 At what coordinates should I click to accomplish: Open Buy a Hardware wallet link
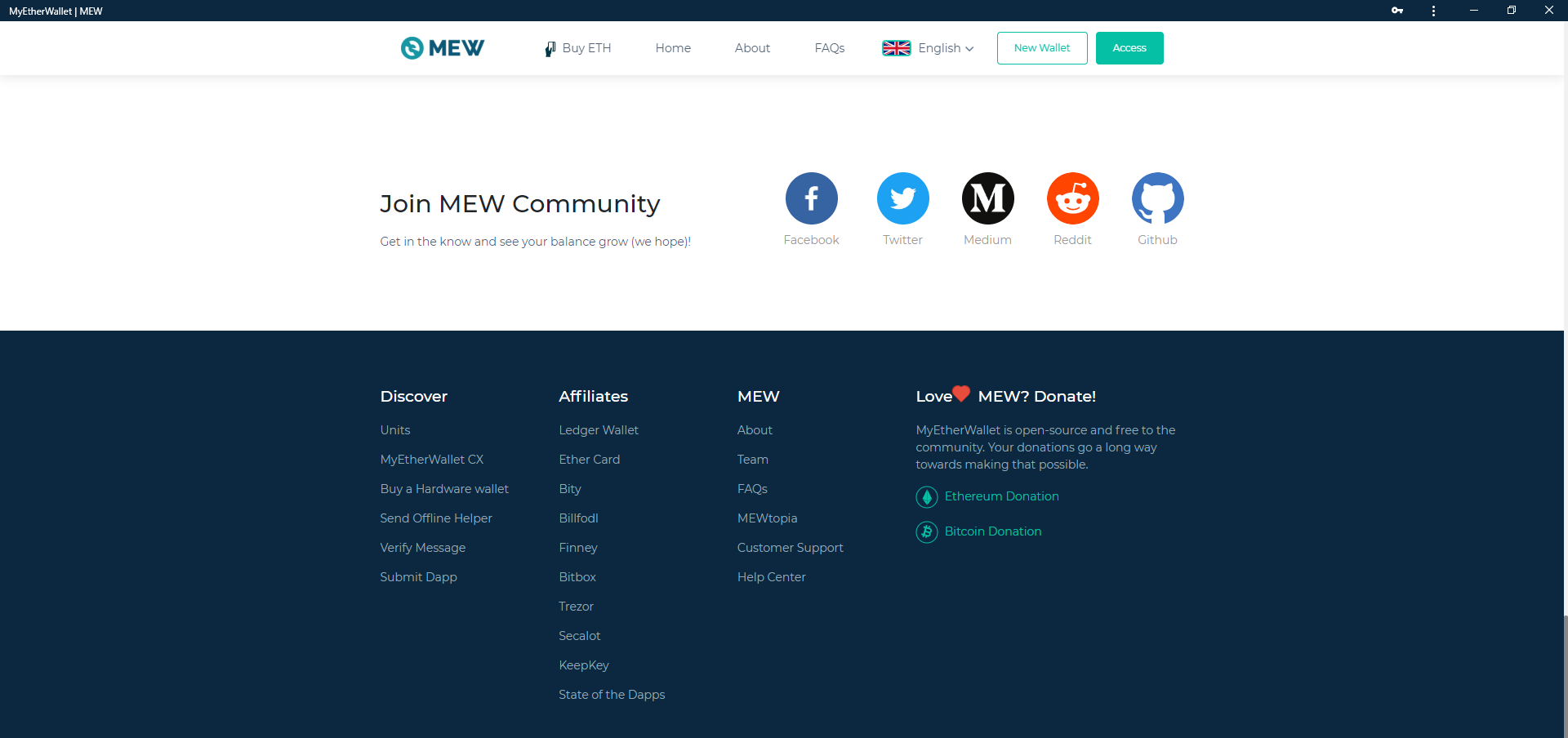pos(444,489)
